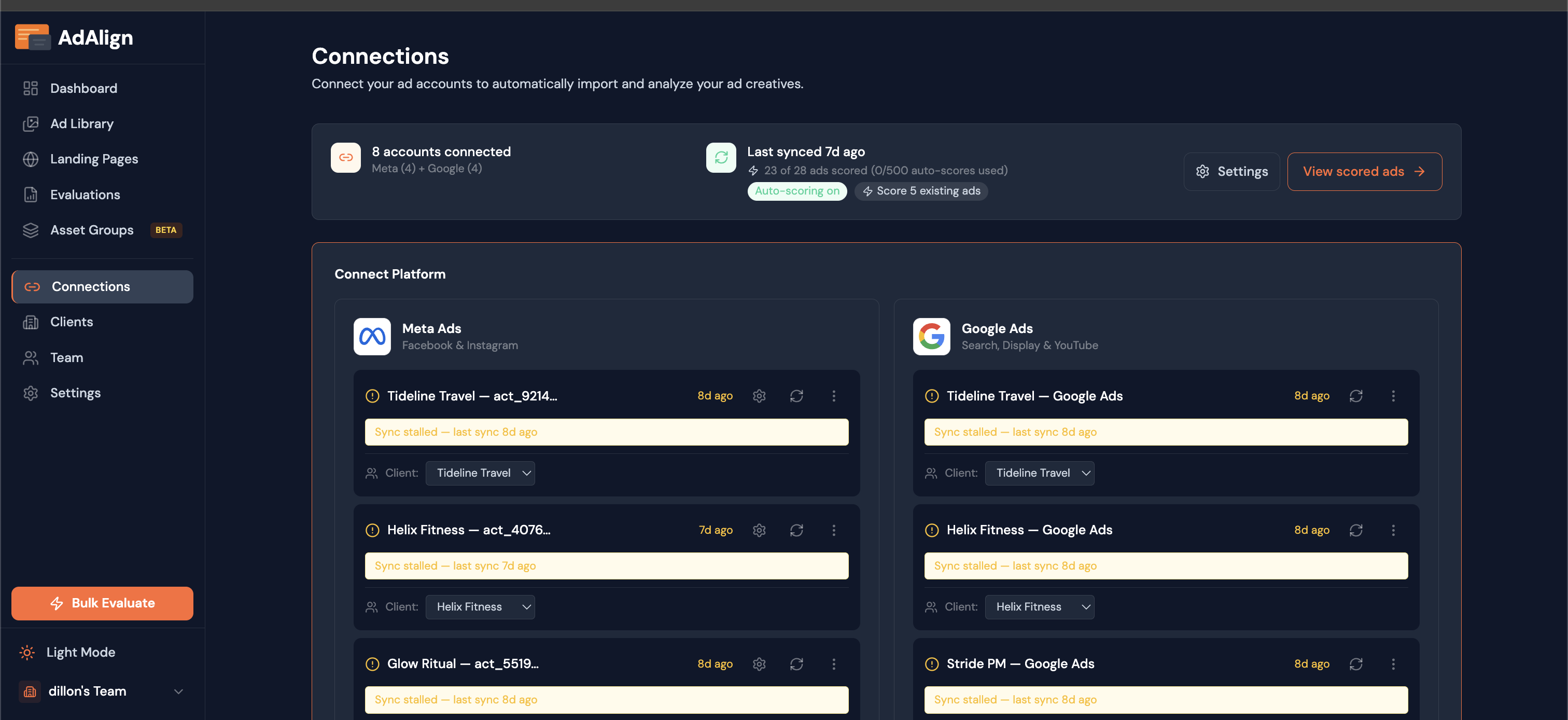The height and width of the screenshot is (720, 1568).
Task: Click 'Meta (4) + Google (4)' text
Action: click(427, 169)
